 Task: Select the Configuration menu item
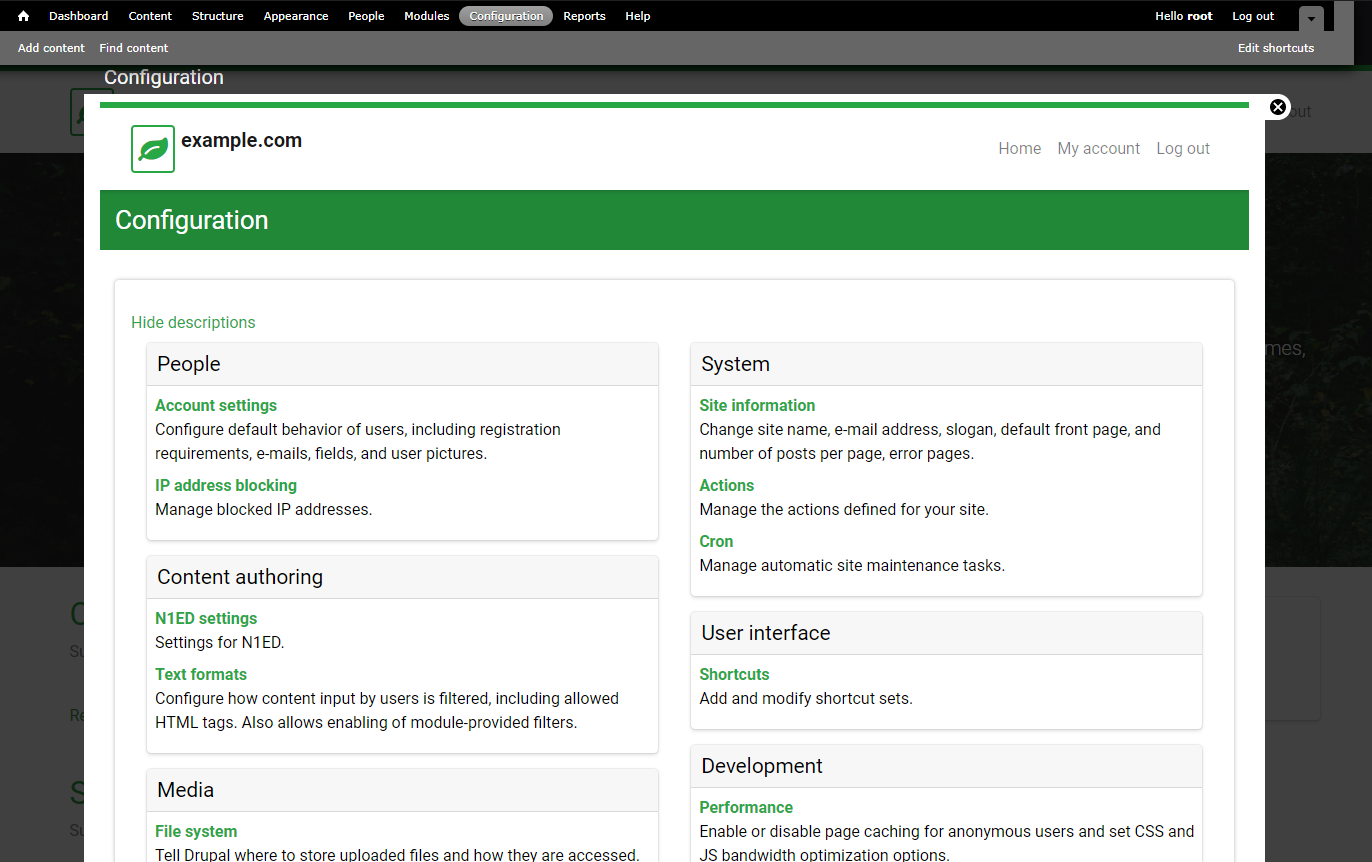506,16
